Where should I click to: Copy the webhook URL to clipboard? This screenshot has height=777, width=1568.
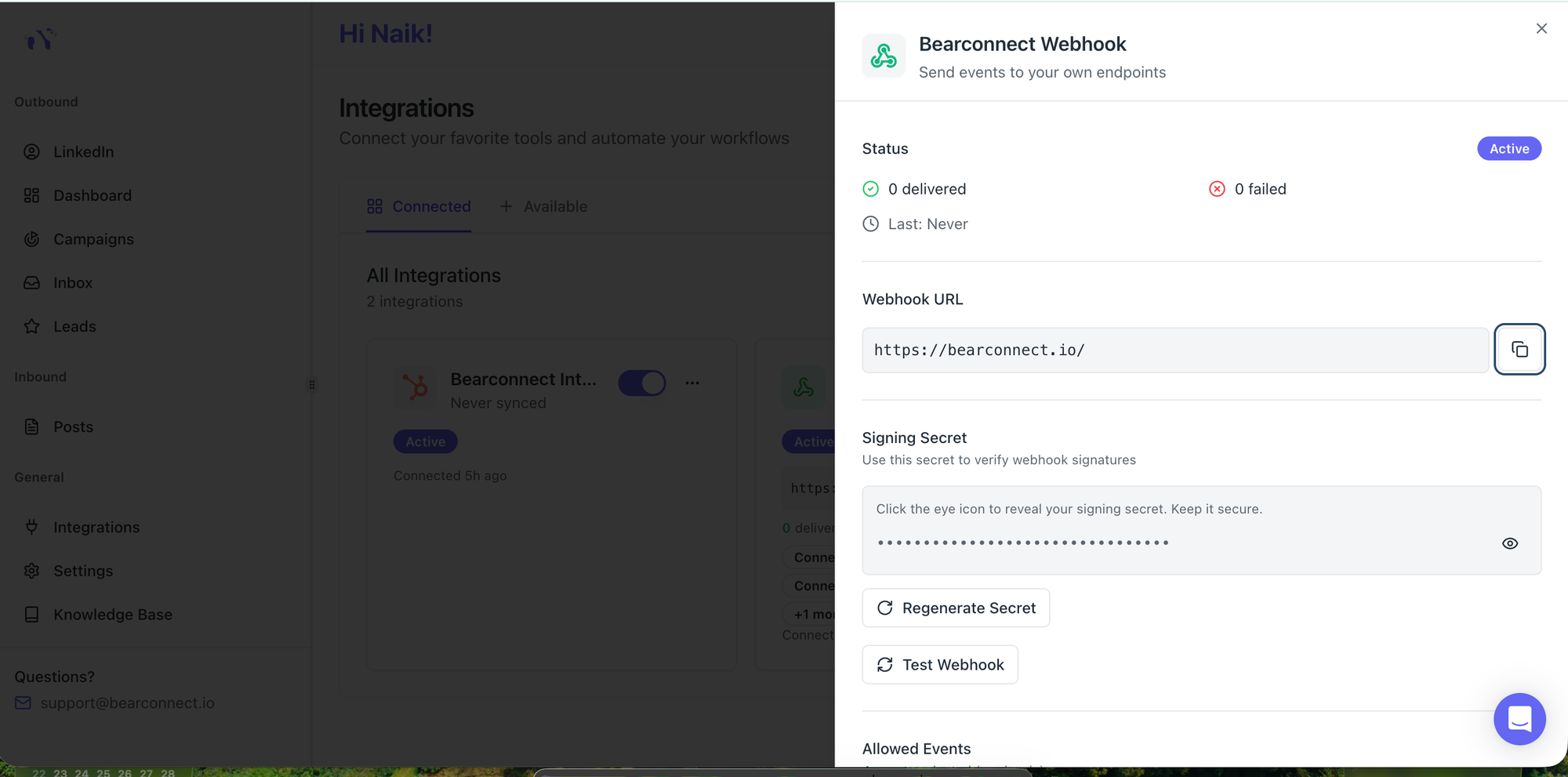click(x=1519, y=349)
